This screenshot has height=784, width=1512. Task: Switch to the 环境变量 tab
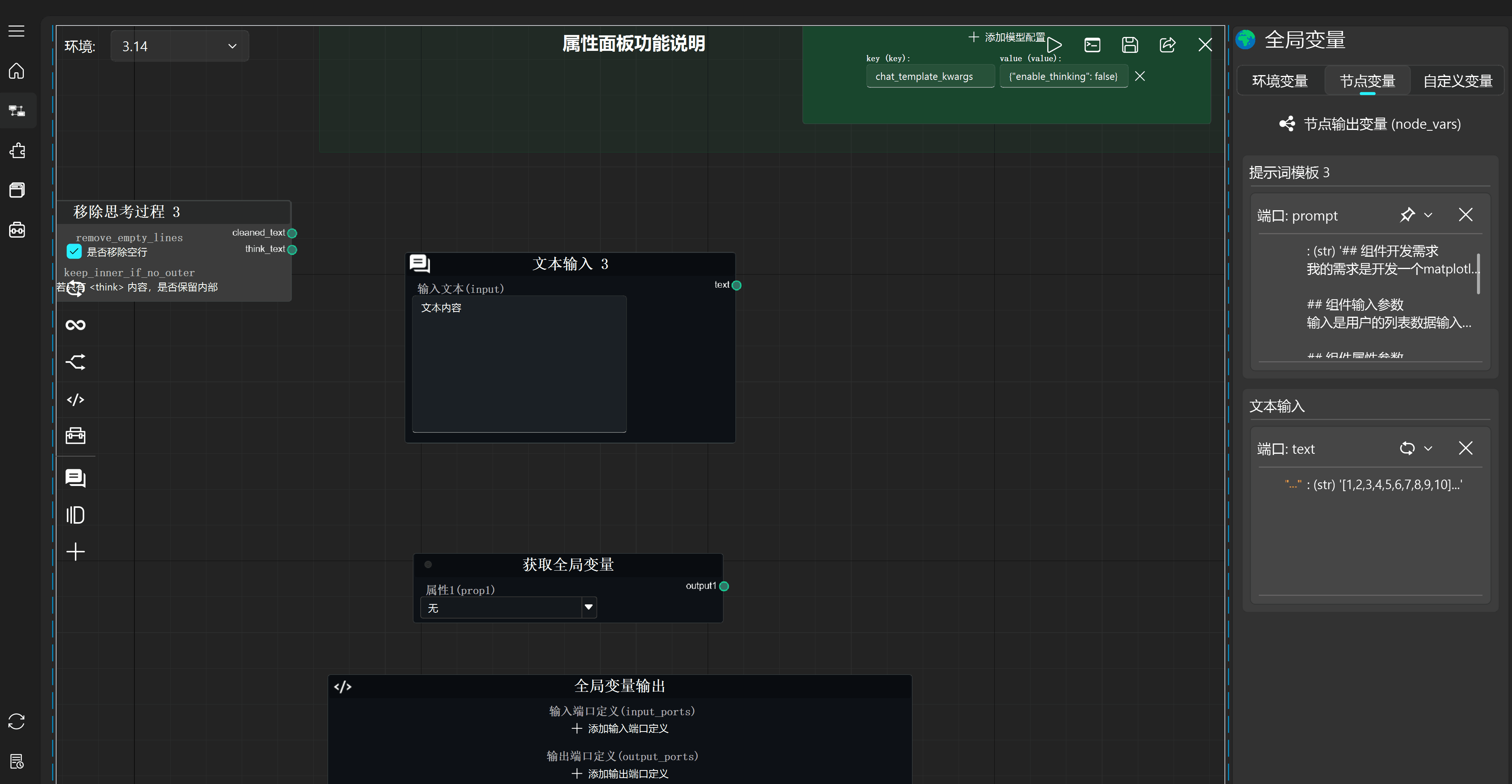[1280, 80]
